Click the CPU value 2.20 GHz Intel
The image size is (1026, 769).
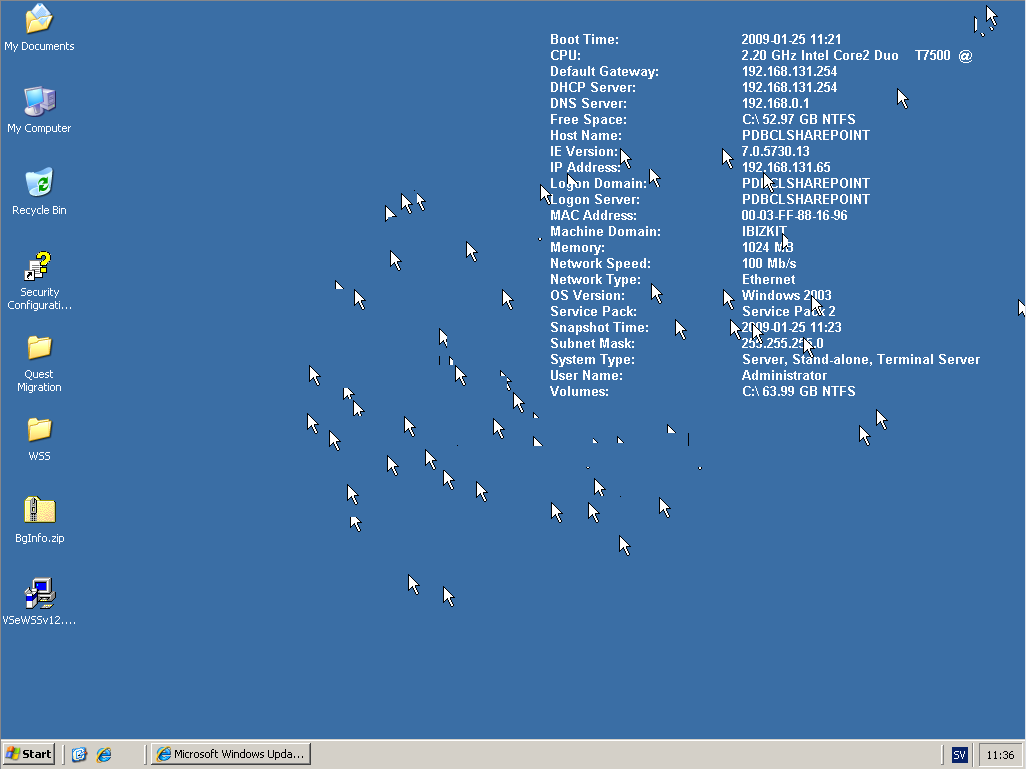[x=857, y=56]
